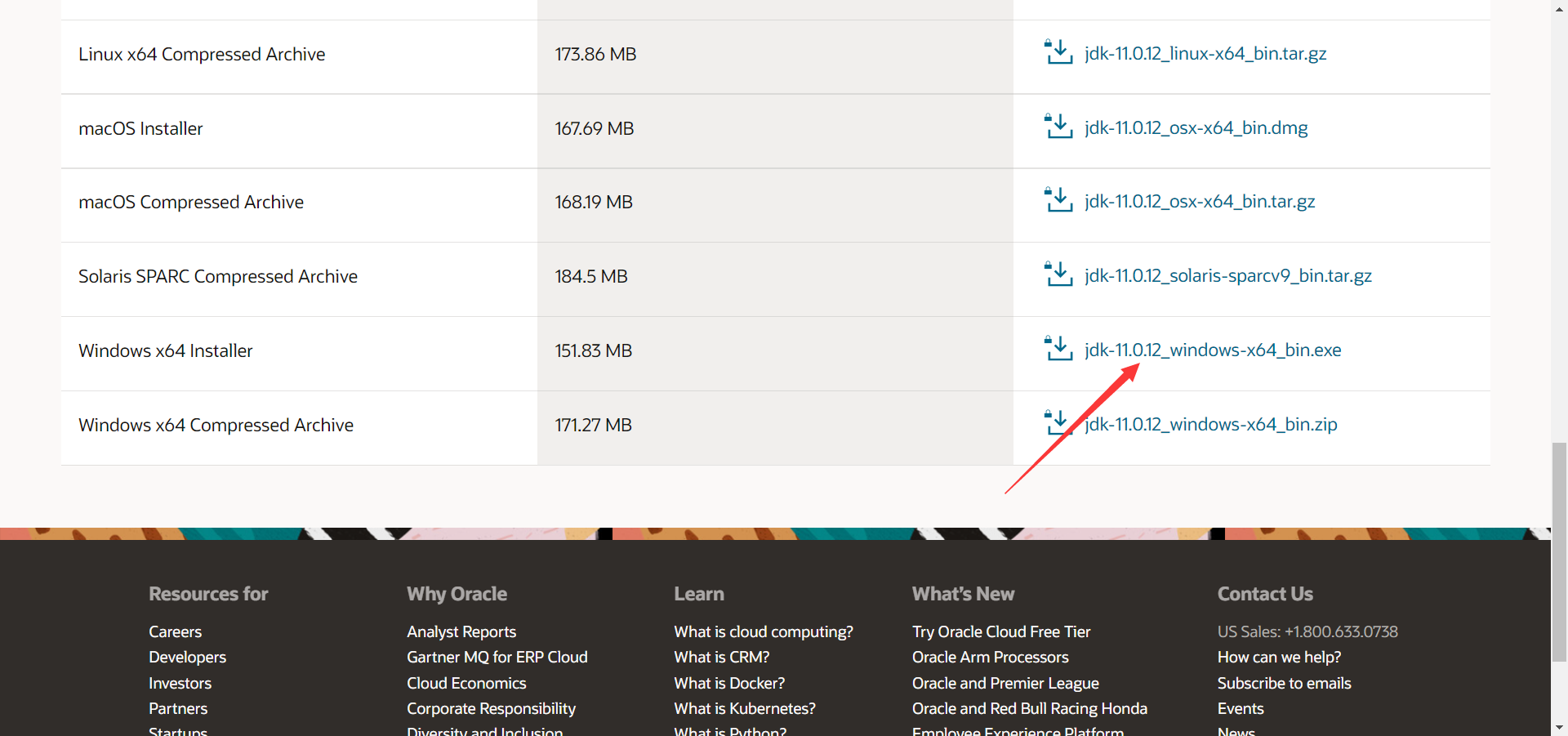The width and height of the screenshot is (1568, 736).
Task: Open Try Oracle Cloud Free Tier link
Action: pos(1001,631)
